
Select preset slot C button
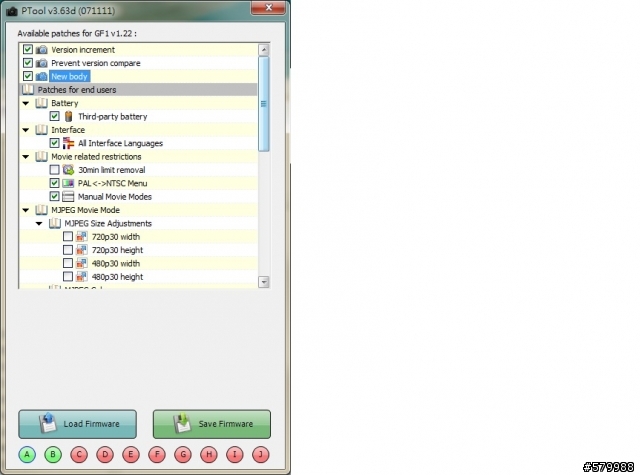pyautogui.click(x=79, y=455)
